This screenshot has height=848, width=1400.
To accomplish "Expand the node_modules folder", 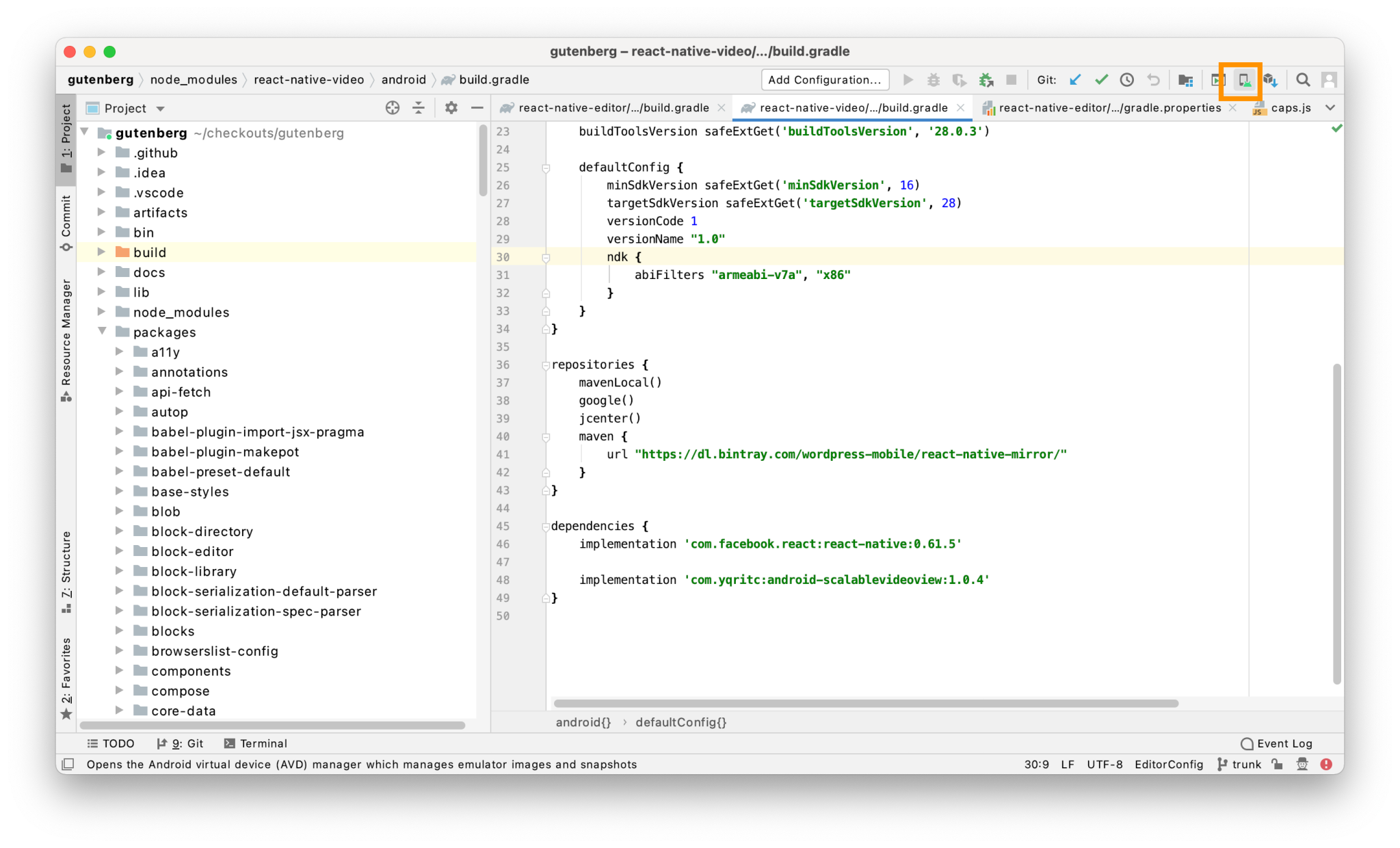I will (x=103, y=312).
